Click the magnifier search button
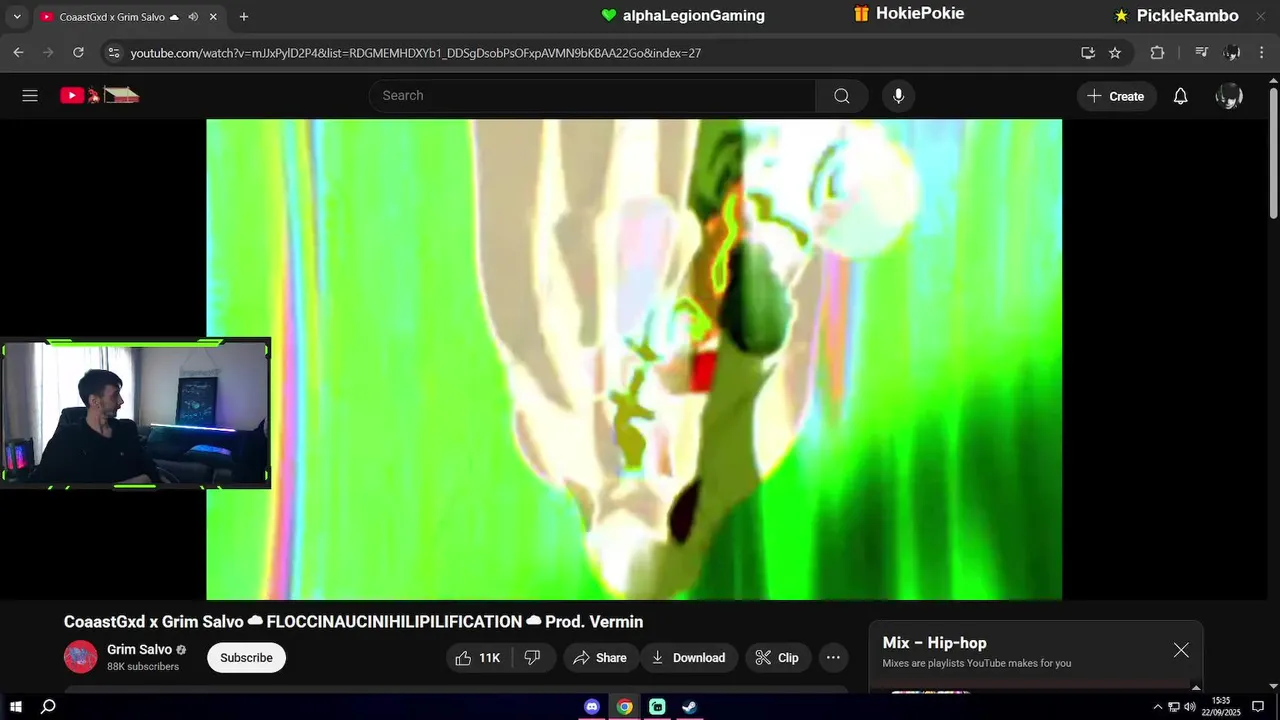Image resolution: width=1280 pixels, height=720 pixels. 842,96
